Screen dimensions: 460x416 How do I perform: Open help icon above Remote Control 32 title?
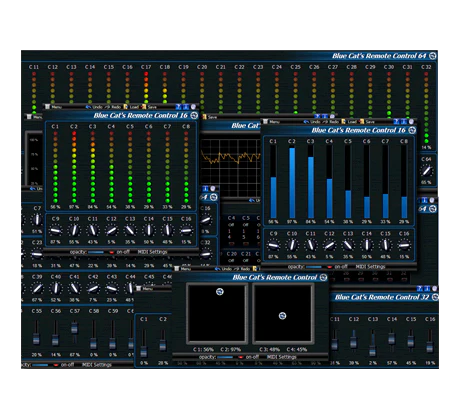click(420, 288)
